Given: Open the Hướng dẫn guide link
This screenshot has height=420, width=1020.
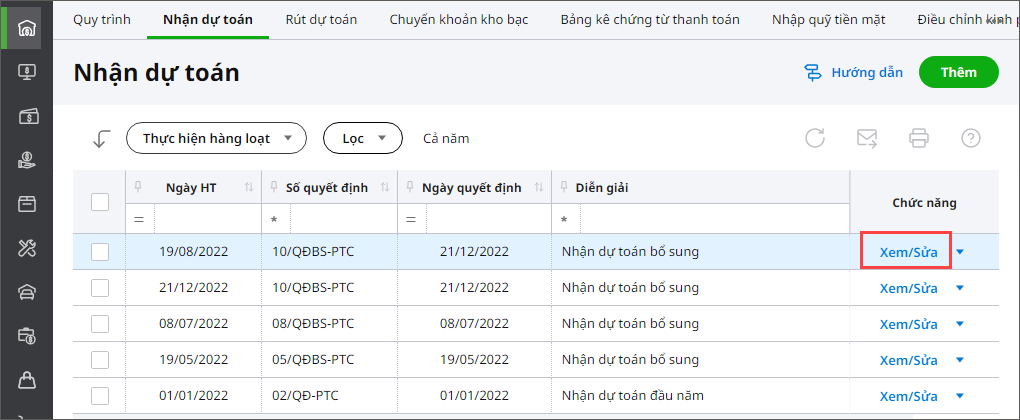Looking at the screenshot, I should click(853, 72).
